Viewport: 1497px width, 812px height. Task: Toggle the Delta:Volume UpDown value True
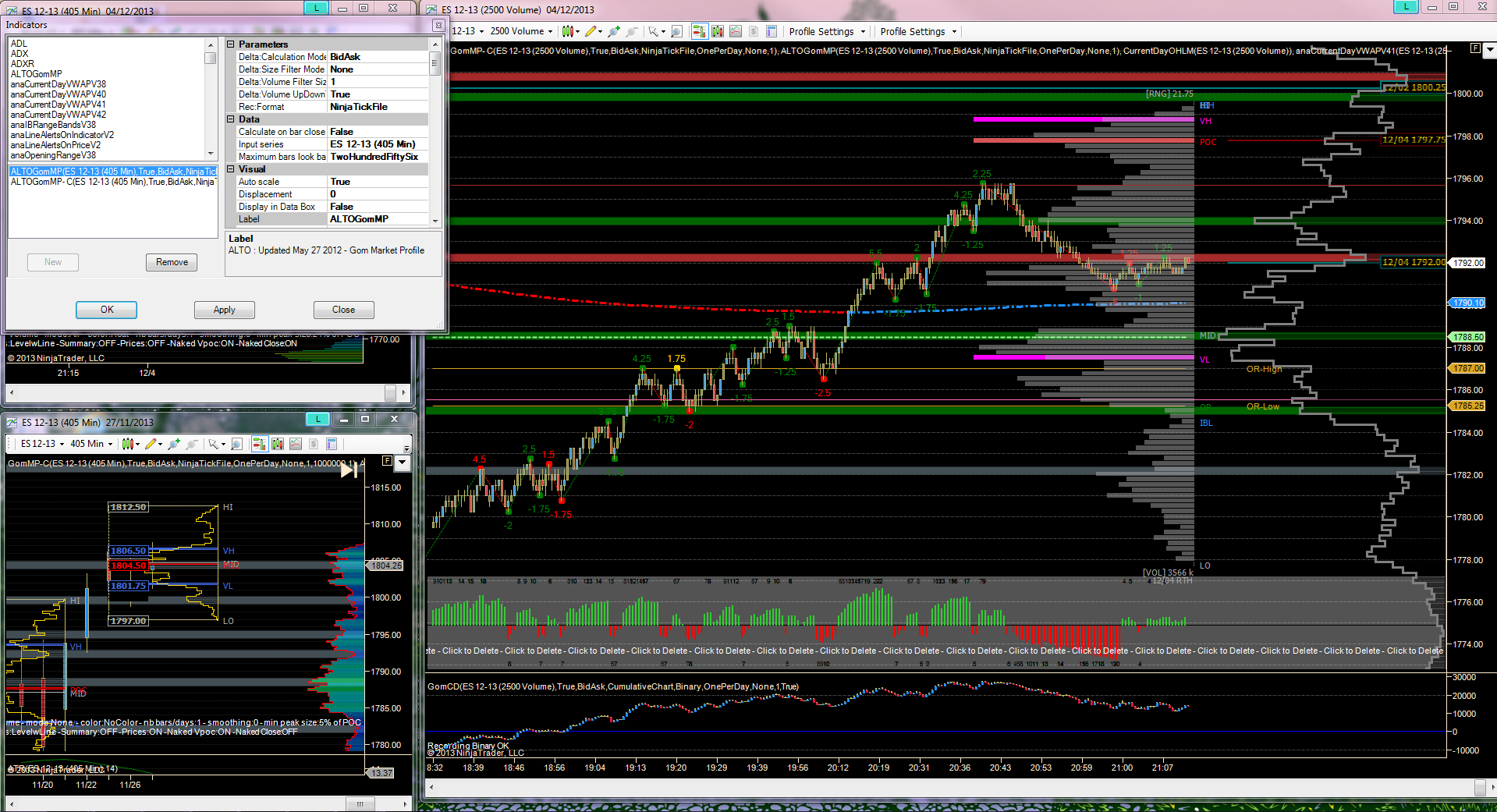[x=378, y=94]
